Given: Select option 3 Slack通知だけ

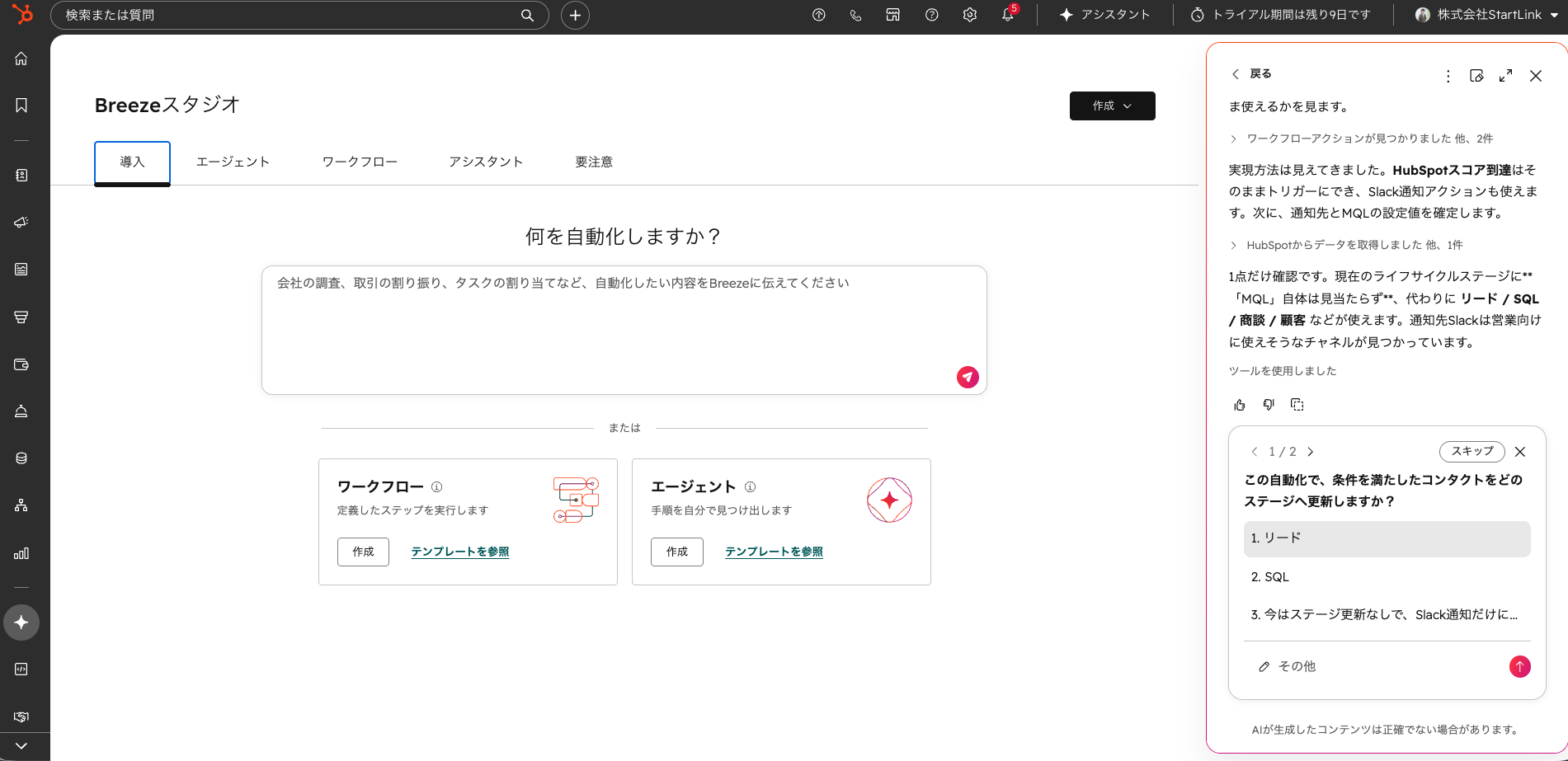Looking at the screenshot, I should coord(1387,615).
